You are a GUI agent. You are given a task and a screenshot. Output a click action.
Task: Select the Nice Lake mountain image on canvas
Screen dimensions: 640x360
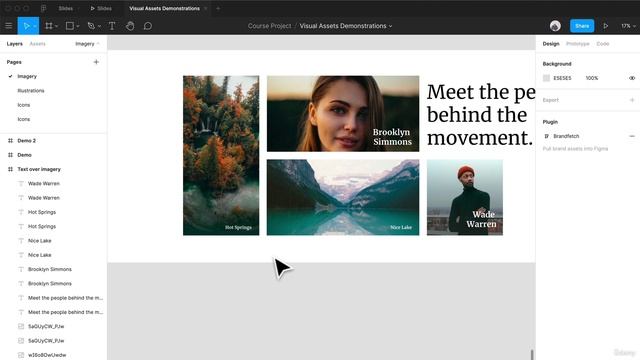[x=343, y=197]
